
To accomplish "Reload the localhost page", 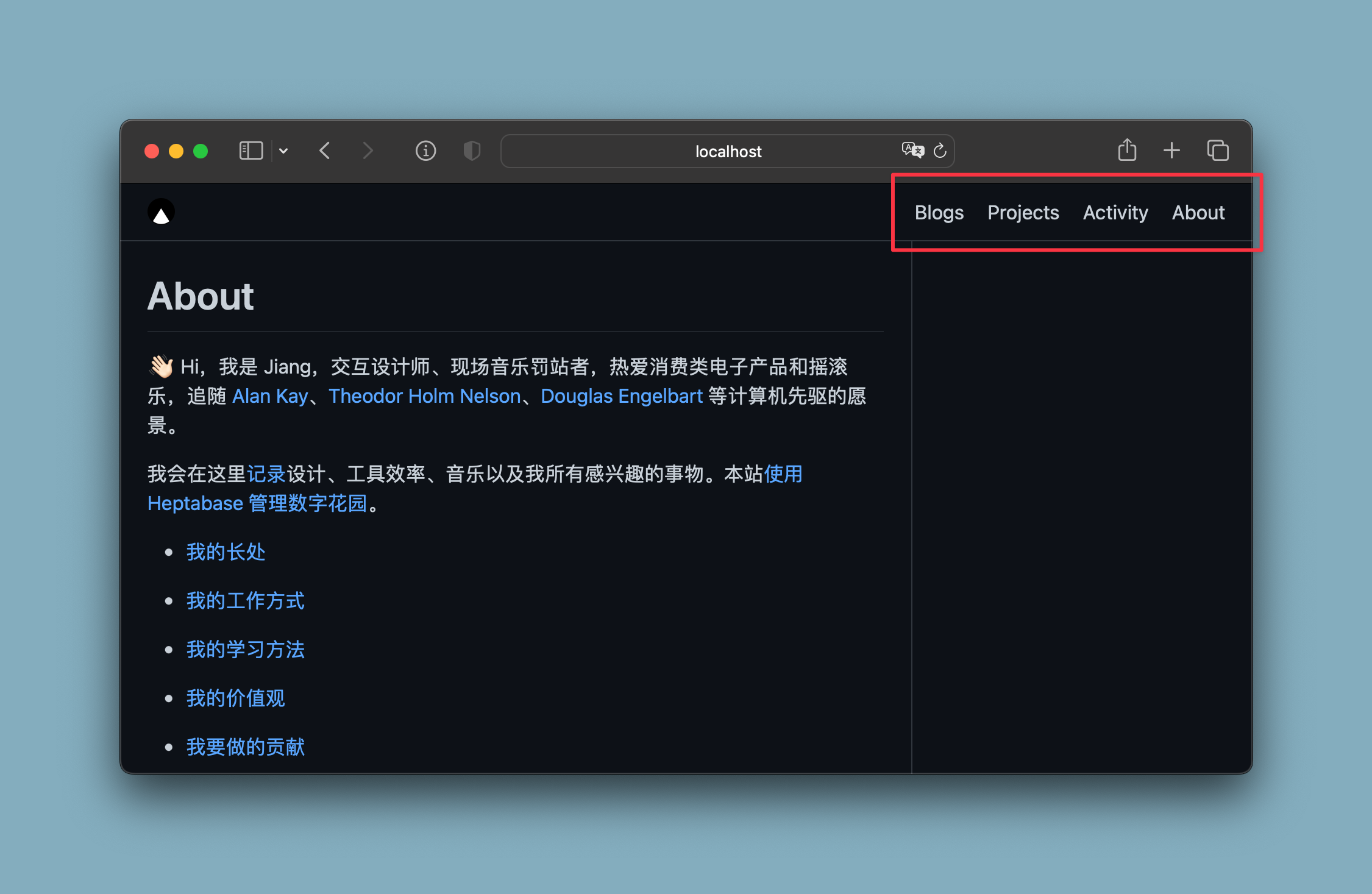I will pos(940,151).
